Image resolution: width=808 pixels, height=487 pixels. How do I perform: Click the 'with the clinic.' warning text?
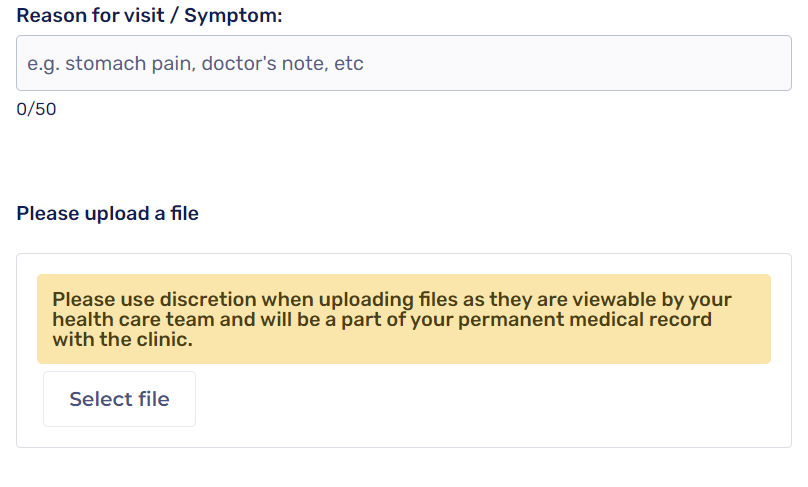click(x=122, y=340)
